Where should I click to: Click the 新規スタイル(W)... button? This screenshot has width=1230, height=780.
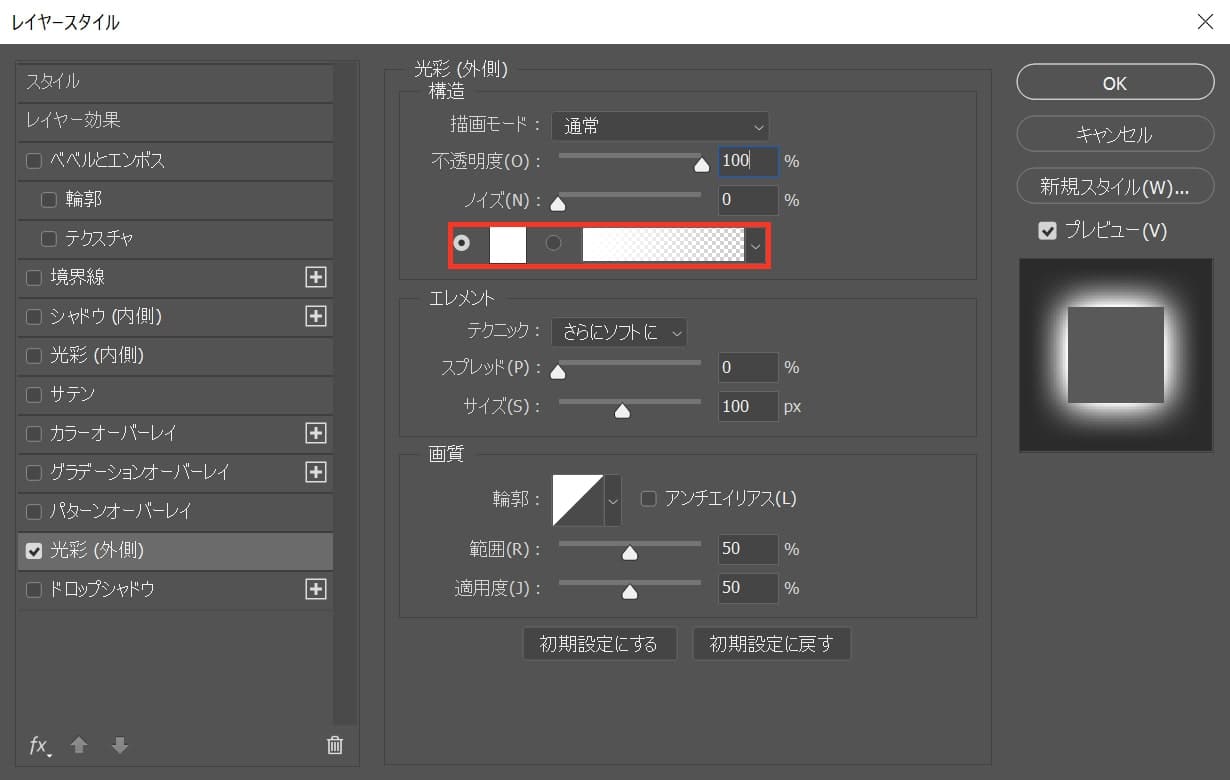1115,186
